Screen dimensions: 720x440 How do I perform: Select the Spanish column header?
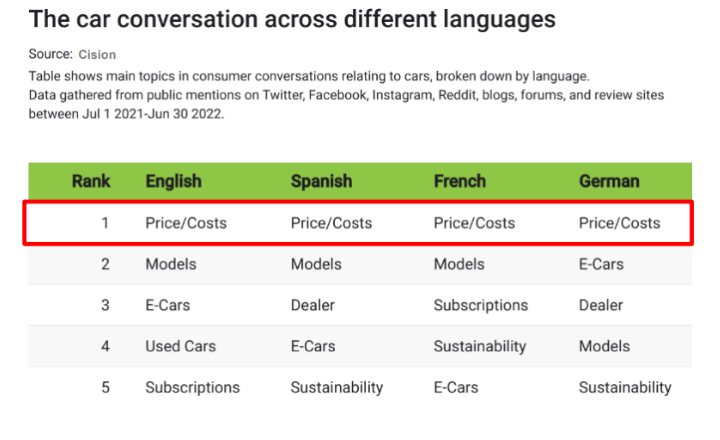(x=321, y=181)
